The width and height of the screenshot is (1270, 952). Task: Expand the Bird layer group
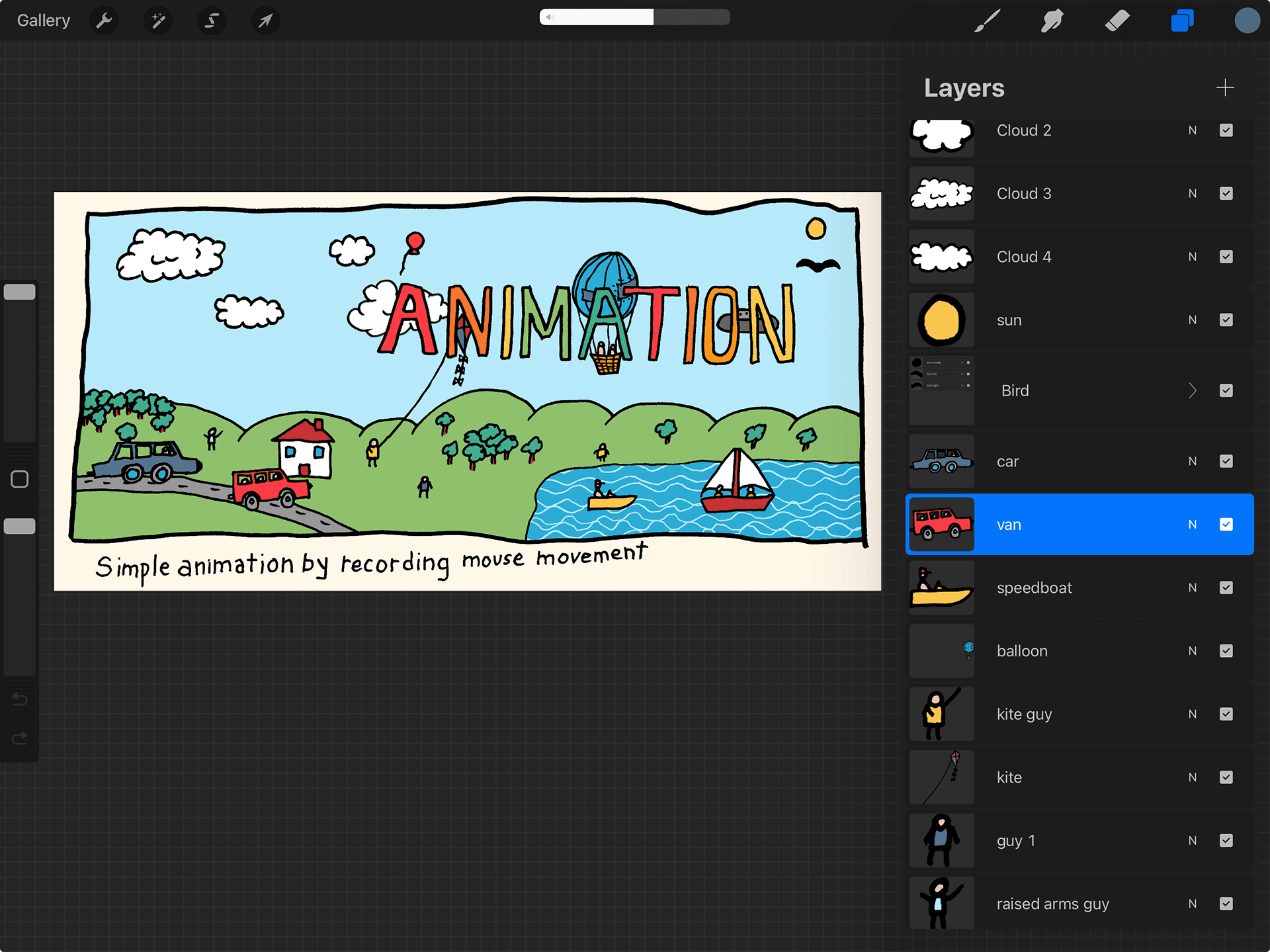pyautogui.click(x=1192, y=390)
